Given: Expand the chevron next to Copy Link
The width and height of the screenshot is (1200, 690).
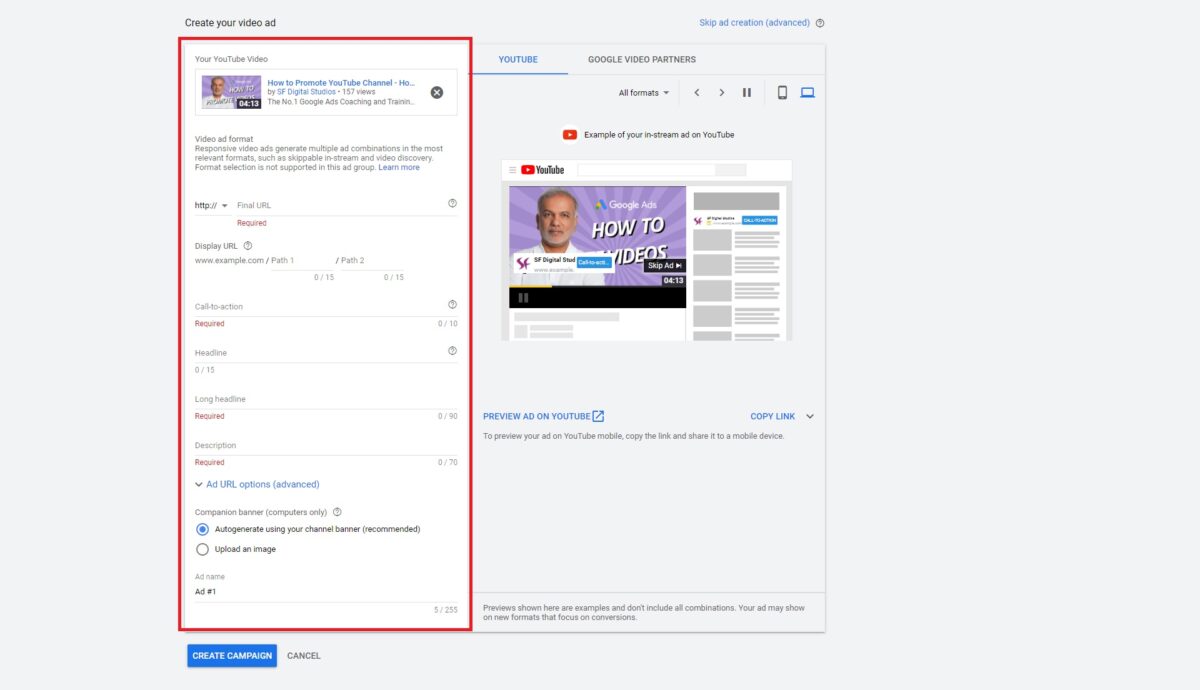Looking at the screenshot, I should coord(810,416).
